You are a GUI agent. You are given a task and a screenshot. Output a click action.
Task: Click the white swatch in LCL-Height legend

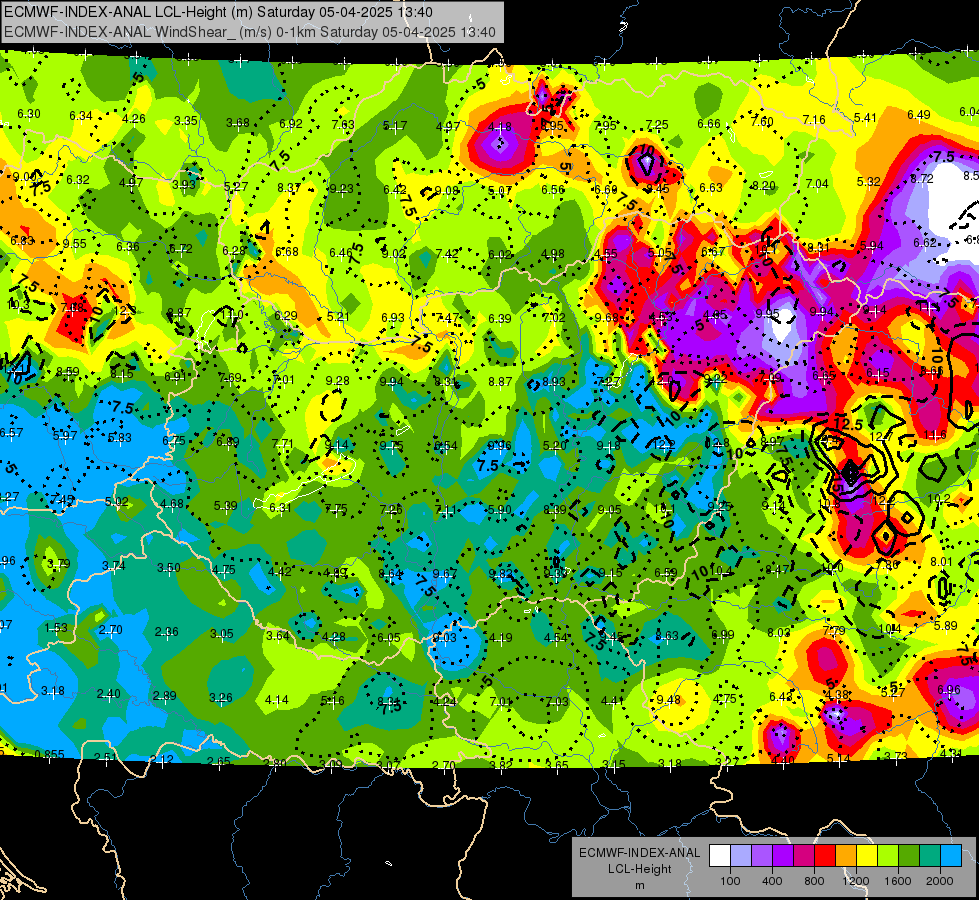[720, 856]
